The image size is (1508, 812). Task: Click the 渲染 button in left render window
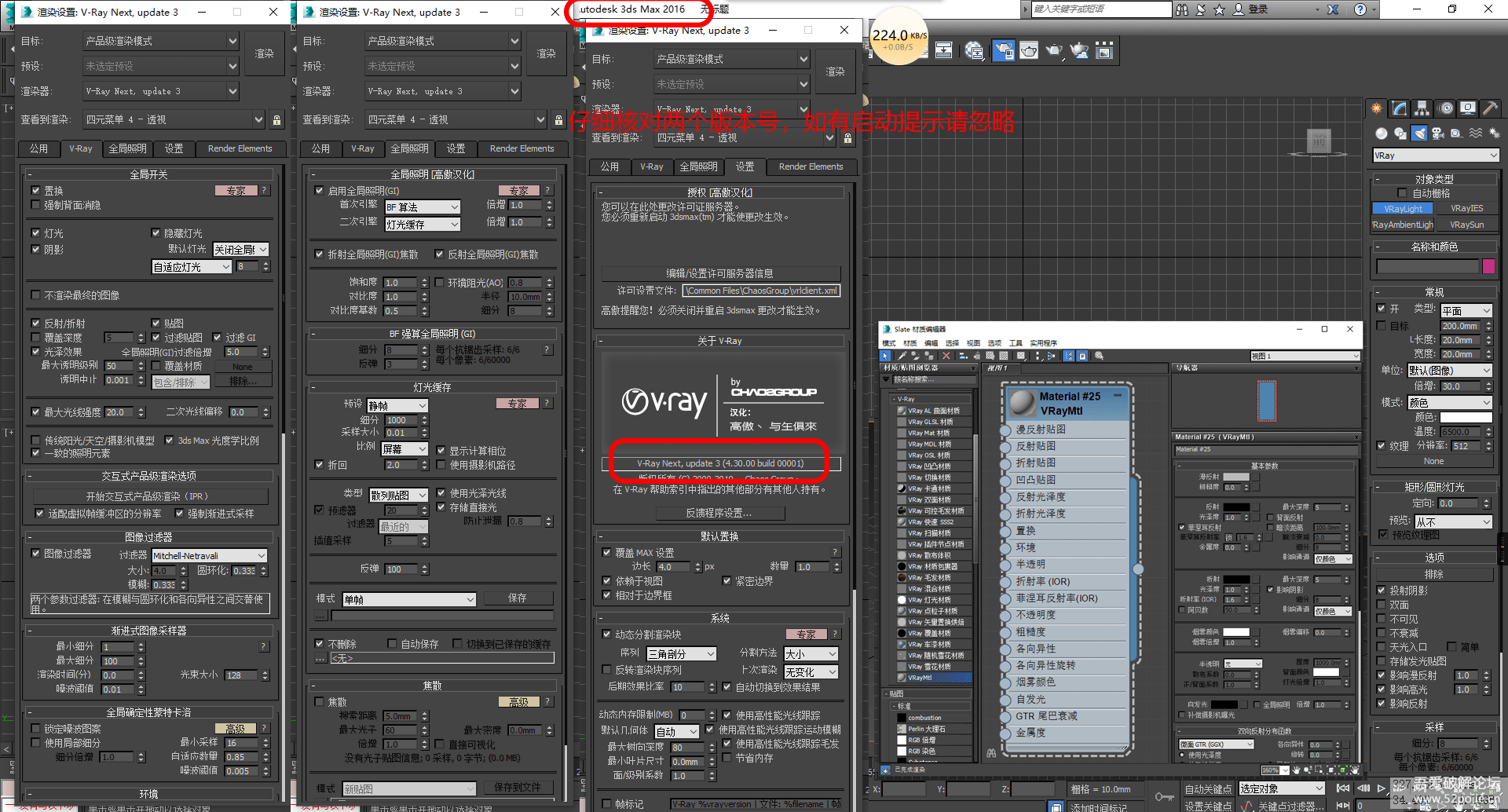[x=264, y=53]
